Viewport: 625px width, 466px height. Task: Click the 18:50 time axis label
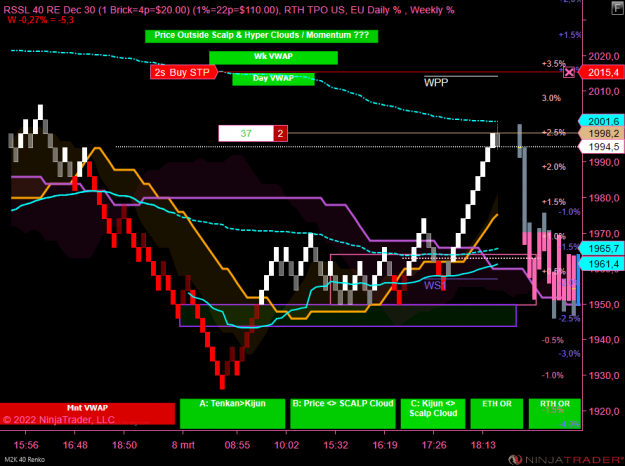124,445
